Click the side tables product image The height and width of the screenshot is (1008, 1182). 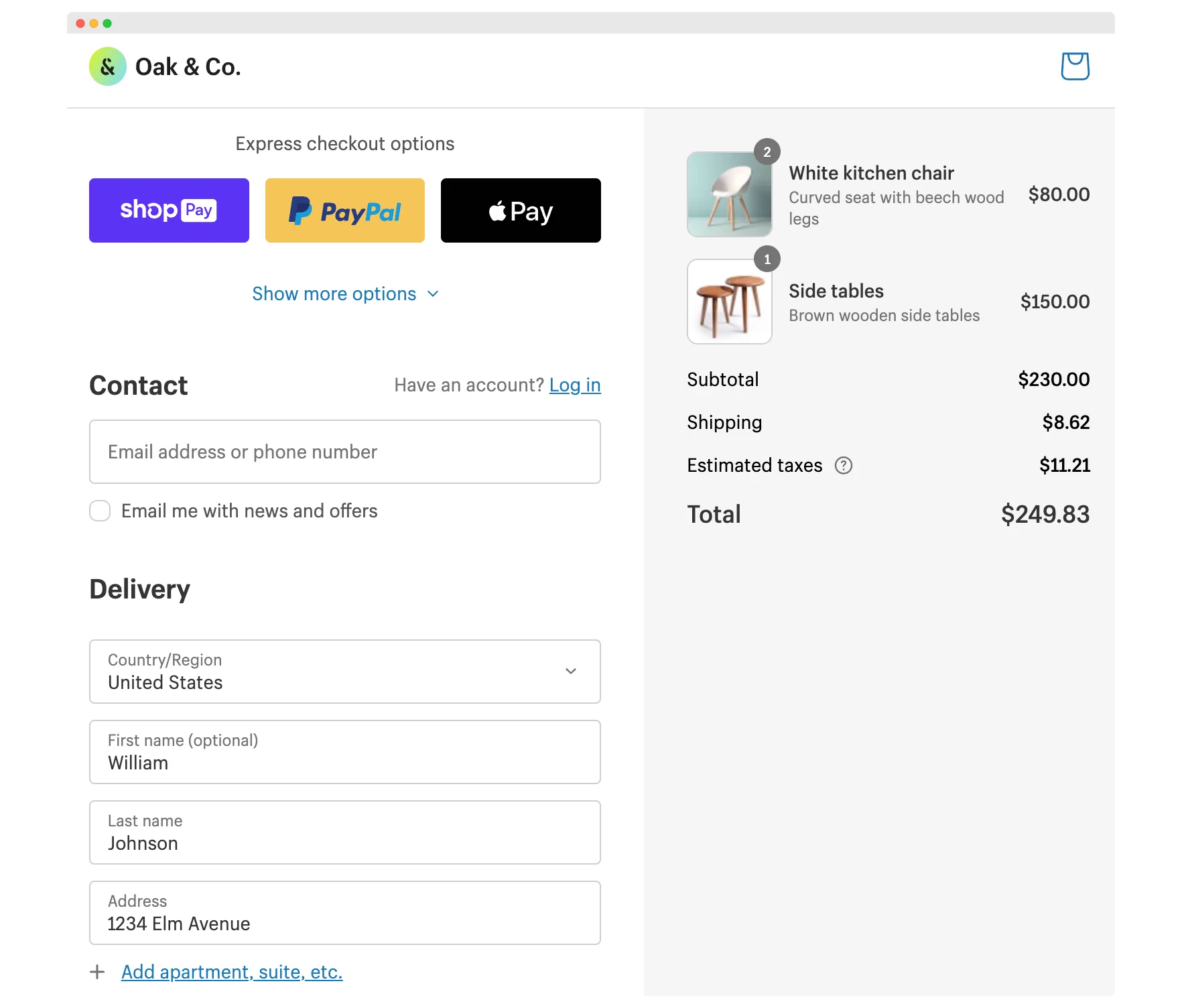click(x=729, y=302)
